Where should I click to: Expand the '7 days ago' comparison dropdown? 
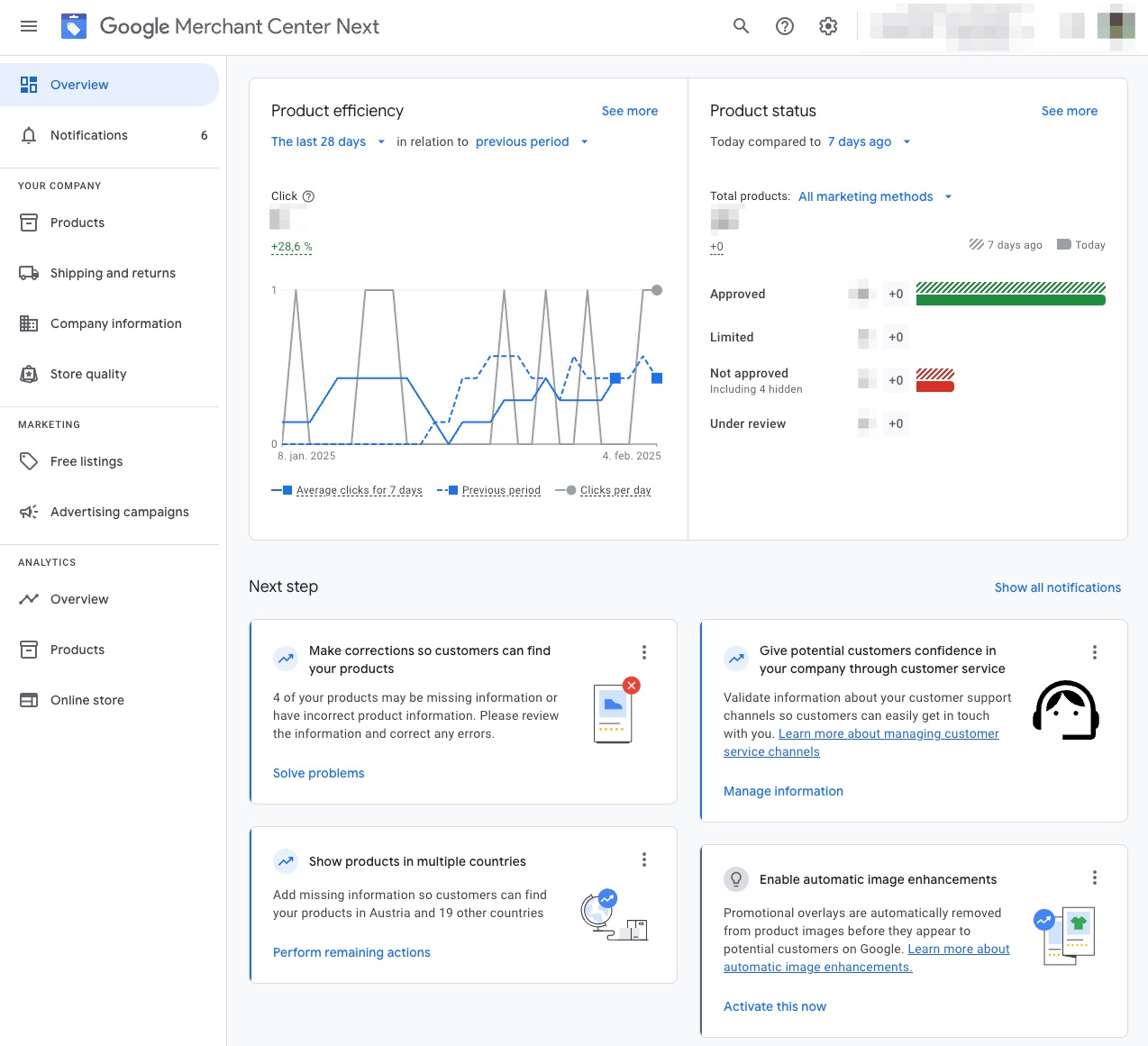(870, 141)
